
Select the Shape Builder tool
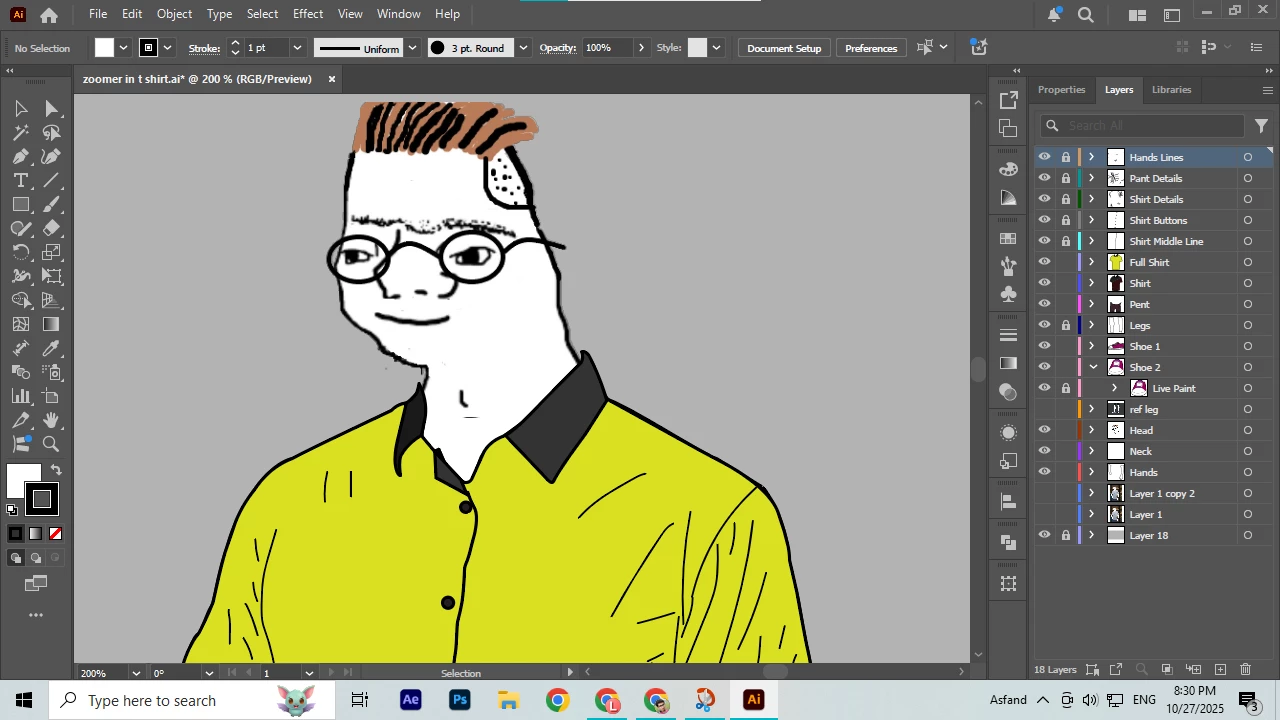click(x=21, y=300)
